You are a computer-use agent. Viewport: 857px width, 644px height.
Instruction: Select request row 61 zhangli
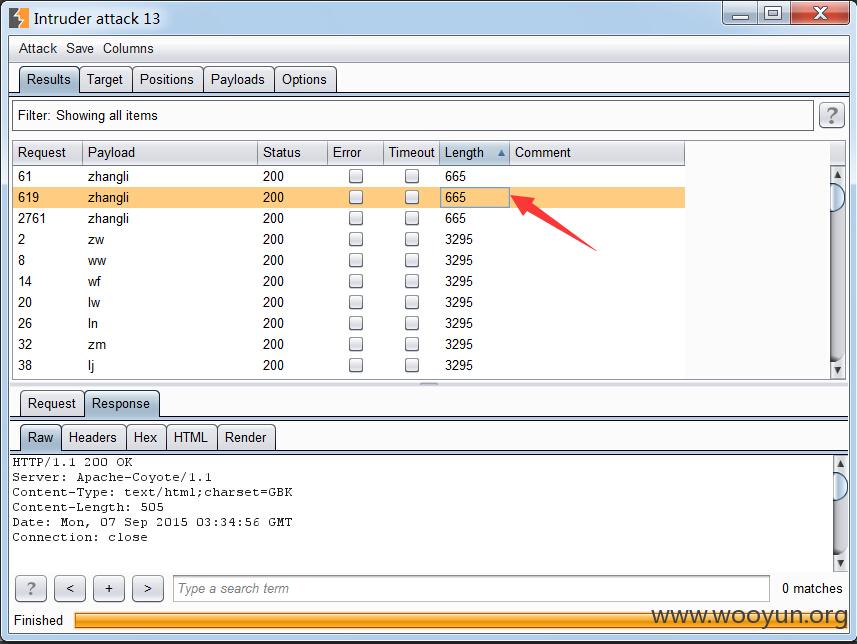[349, 176]
